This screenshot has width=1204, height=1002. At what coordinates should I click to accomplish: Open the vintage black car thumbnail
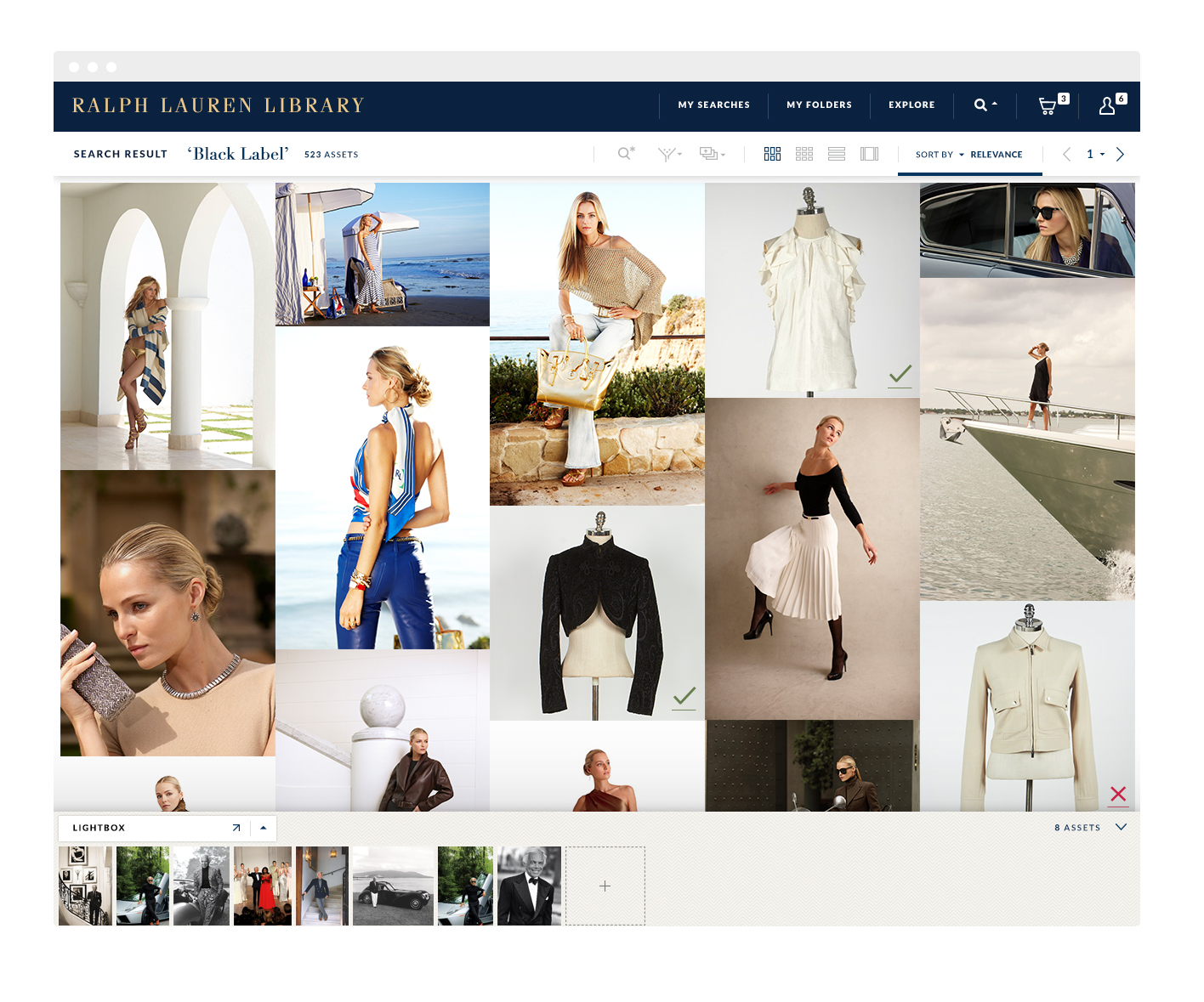pos(393,886)
